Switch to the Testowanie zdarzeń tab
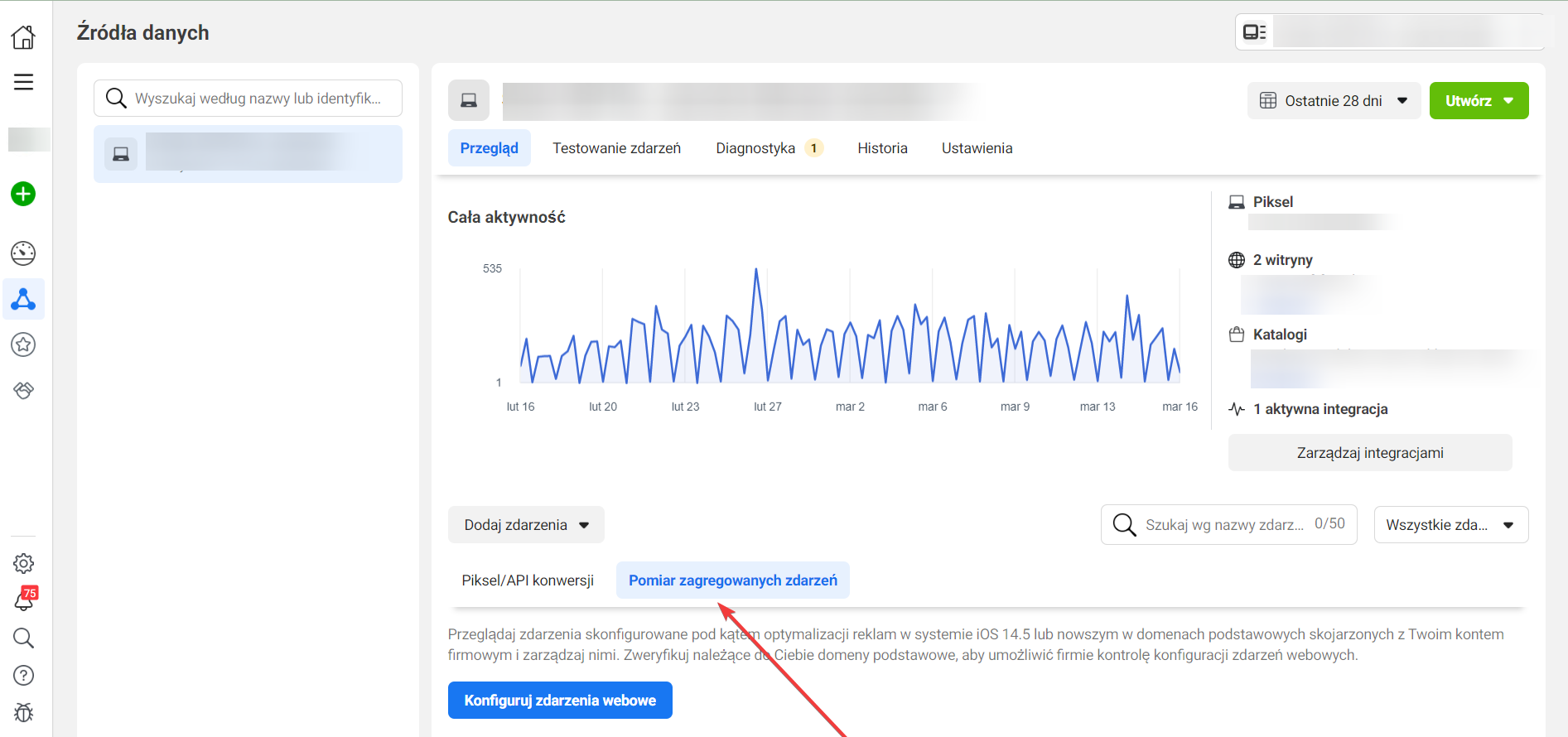 click(616, 148)
